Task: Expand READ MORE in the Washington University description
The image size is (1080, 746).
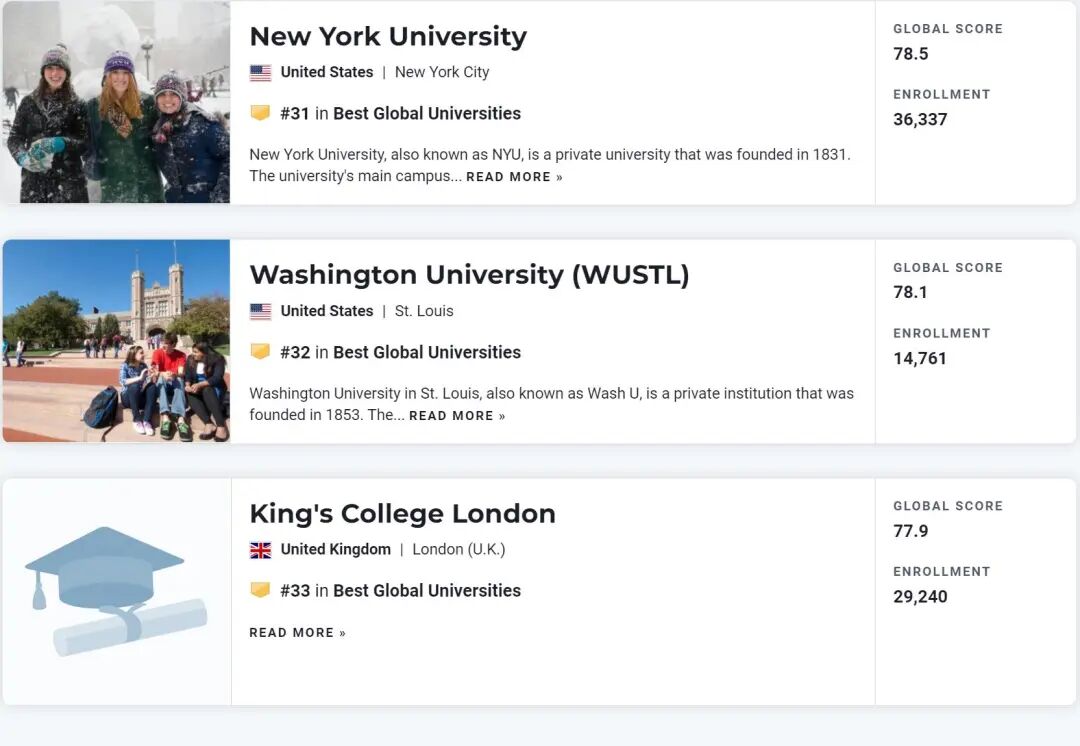Action: (x=457, y=416)
